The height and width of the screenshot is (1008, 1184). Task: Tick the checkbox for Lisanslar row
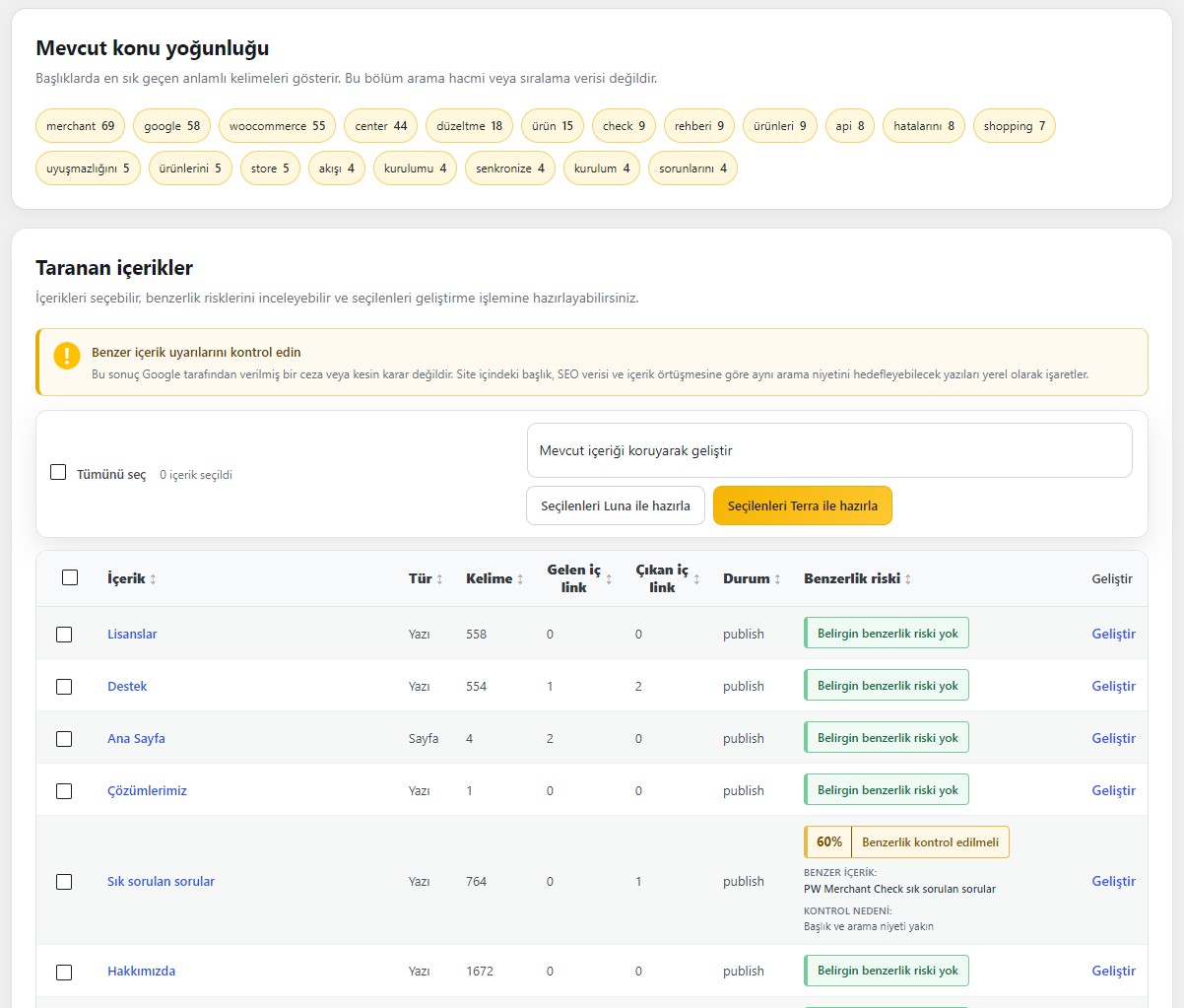click(x=64, y=635)
